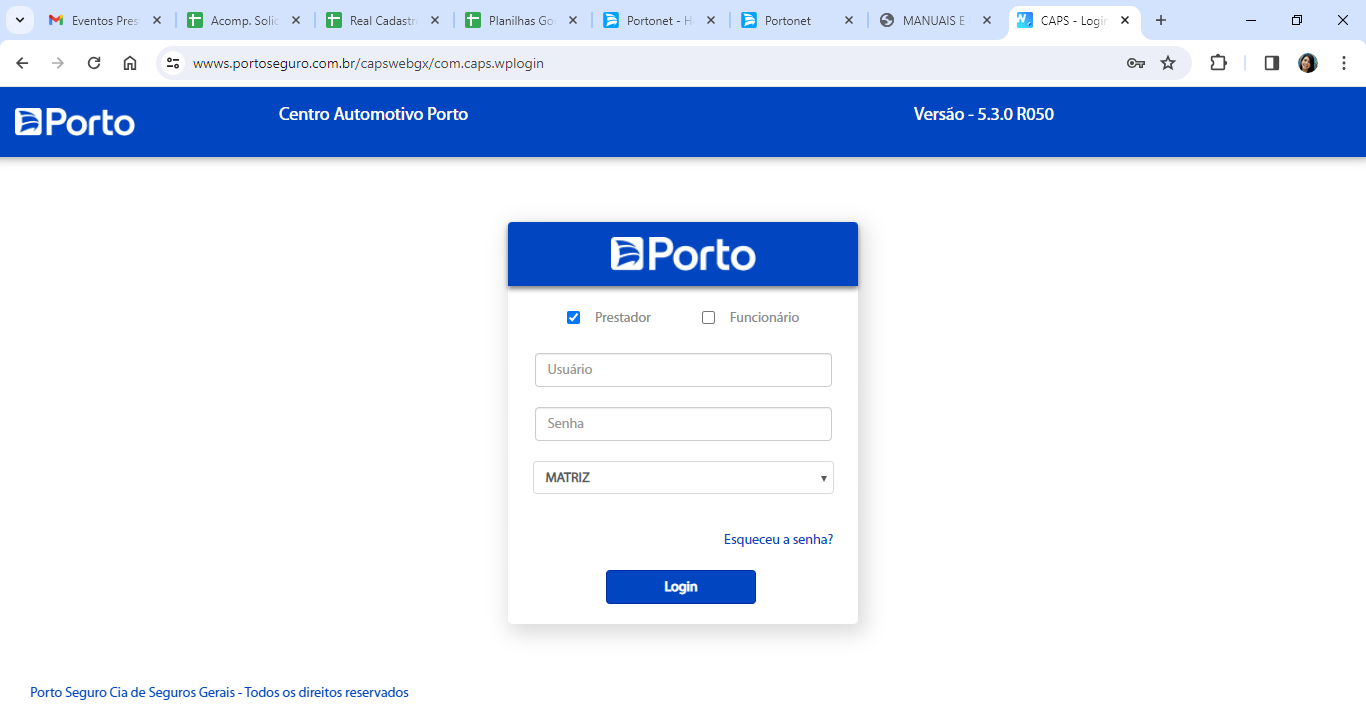The width and height of the screenshot is (1366, 728).
Task: Close the Real Cadastr tab
Action: click(434, 20)
